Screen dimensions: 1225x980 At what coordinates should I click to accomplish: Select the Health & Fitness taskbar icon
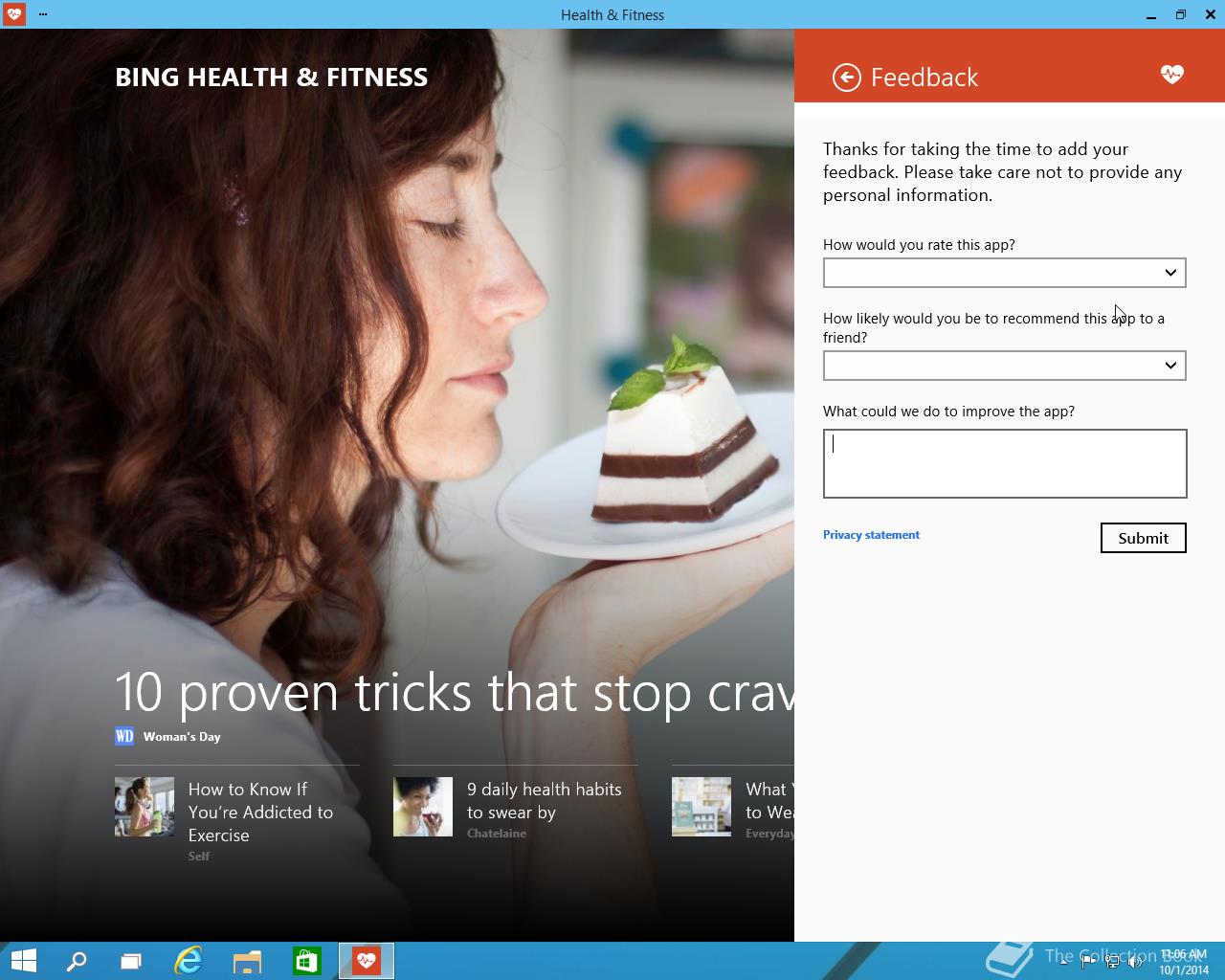click(366, 961)
